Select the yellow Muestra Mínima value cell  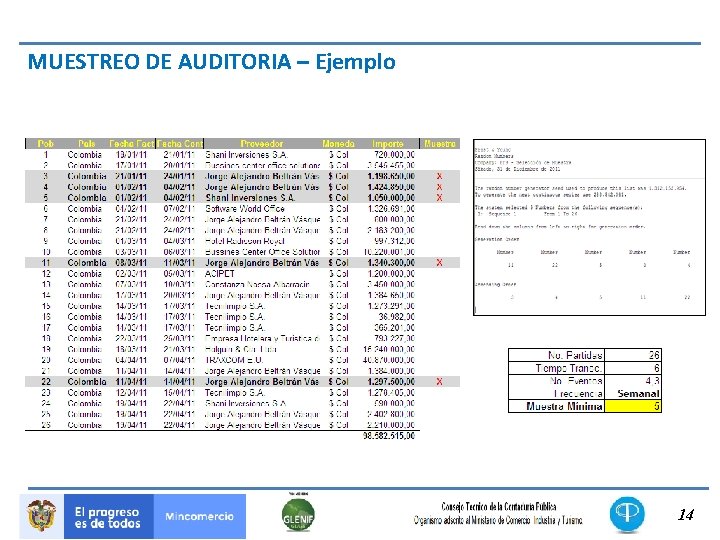click(633, 406)
